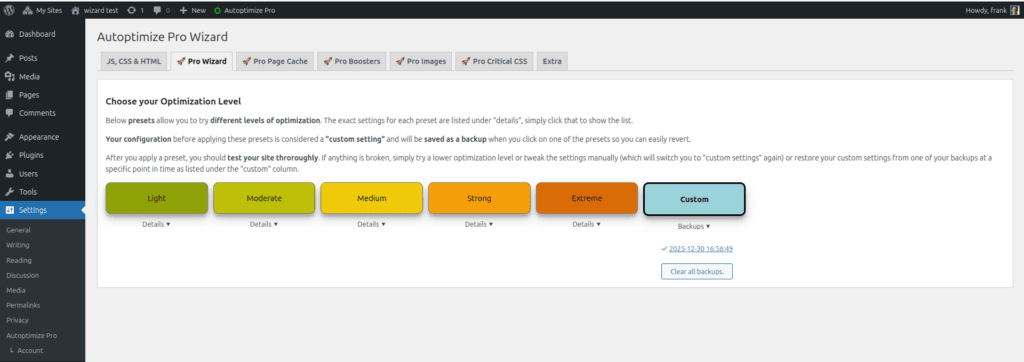Select the Custom settings preset
This screenshot has width=1024, height=362.
tap(694, 199)
